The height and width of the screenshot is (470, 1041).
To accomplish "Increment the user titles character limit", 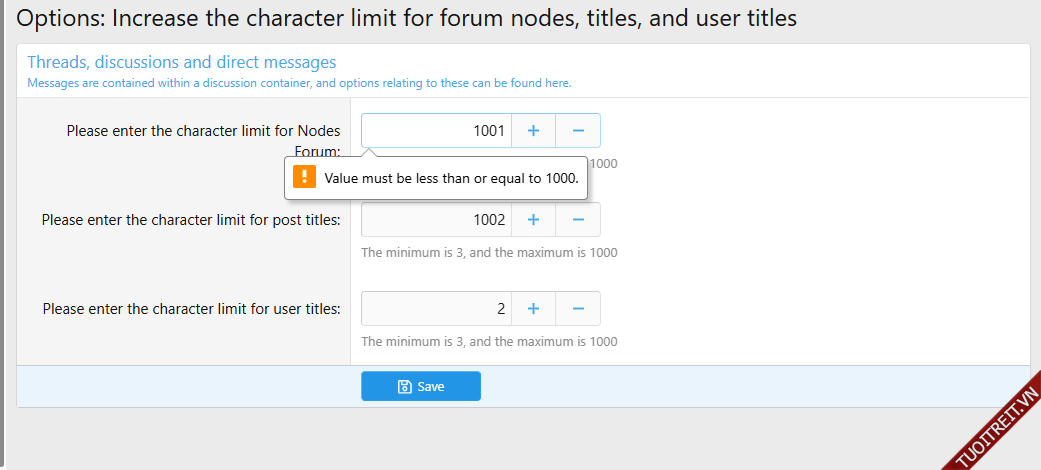I will pos(533,309).
